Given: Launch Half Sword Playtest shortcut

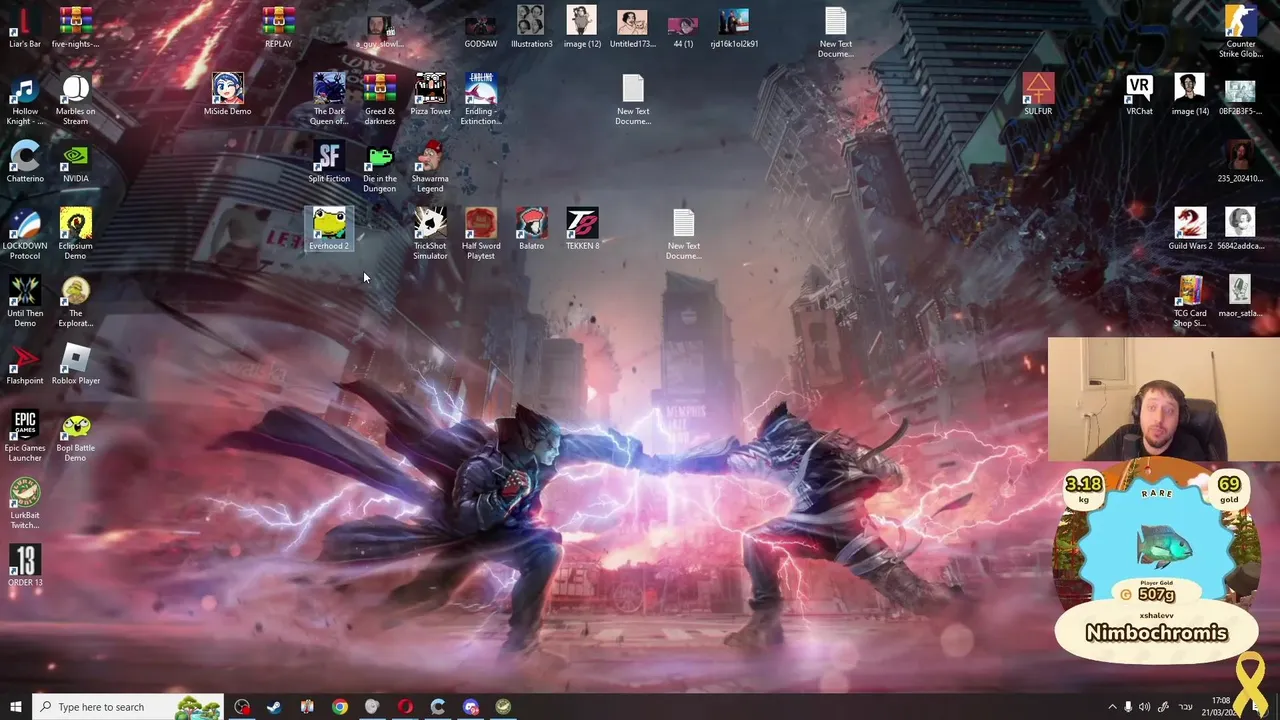Looking at the screenshot, I should coord(481,235).
